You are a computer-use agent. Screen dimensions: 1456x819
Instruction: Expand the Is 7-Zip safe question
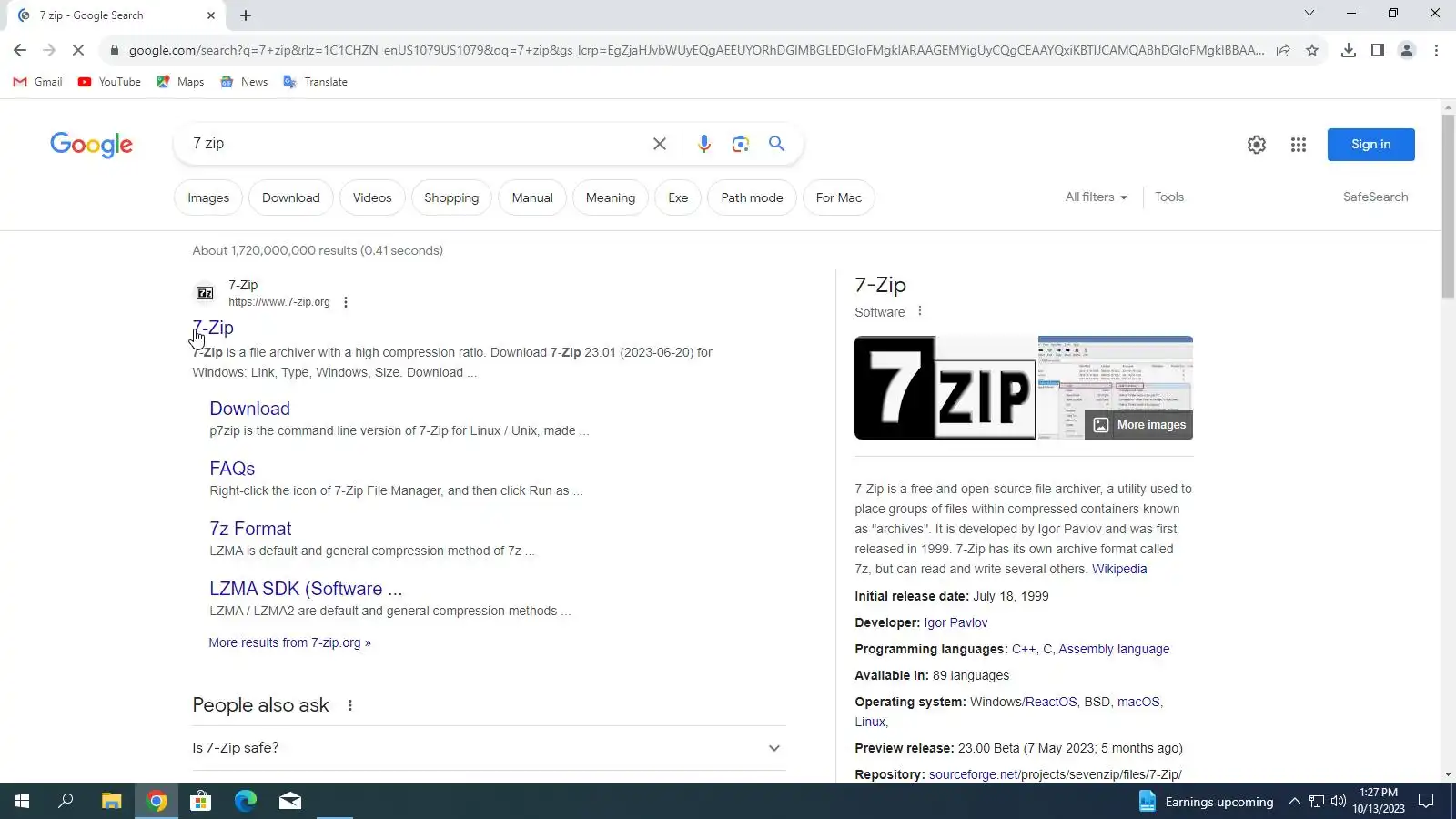(x=489, y=748)
